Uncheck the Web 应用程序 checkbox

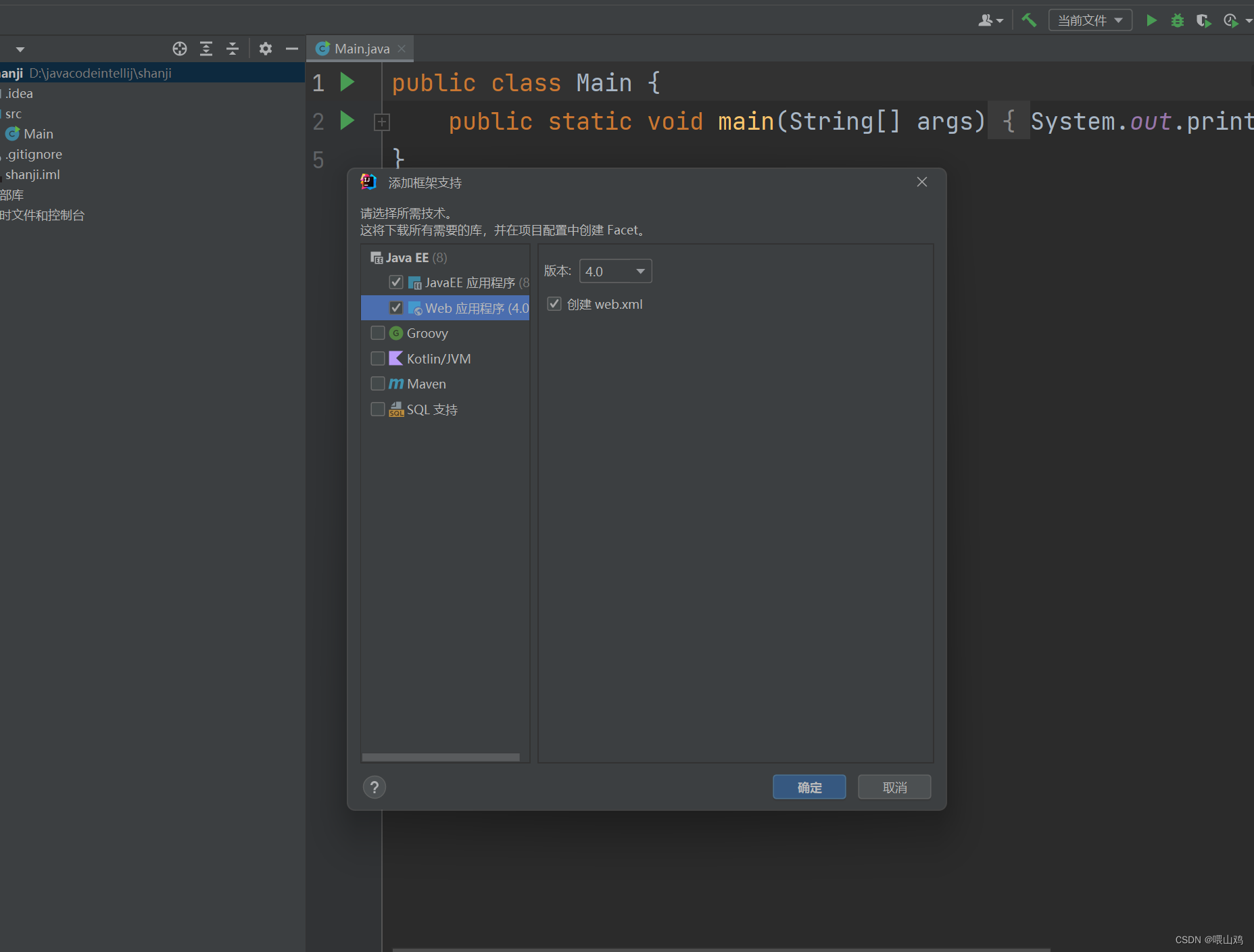(396, 307)
